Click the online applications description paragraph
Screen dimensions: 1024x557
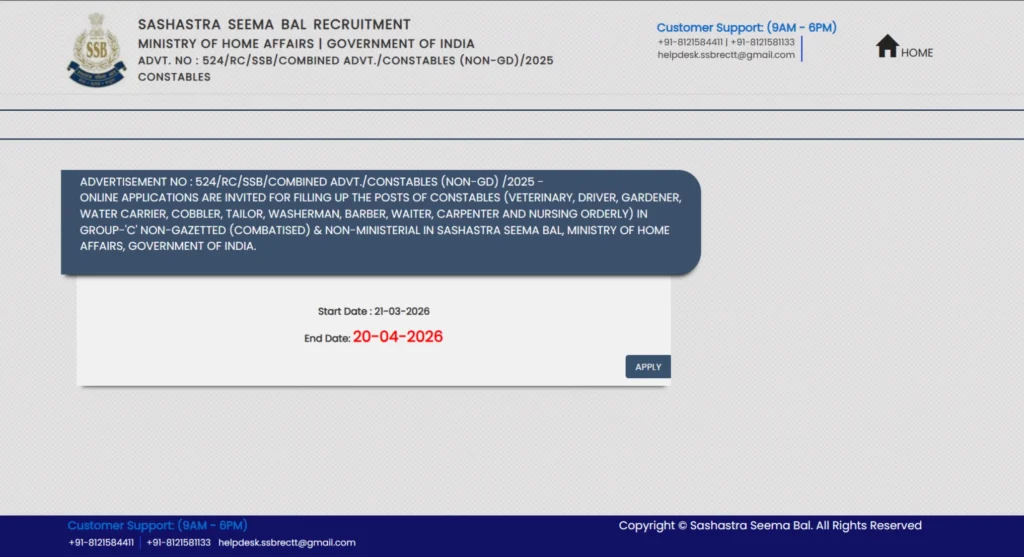click(x=380, y=222)
